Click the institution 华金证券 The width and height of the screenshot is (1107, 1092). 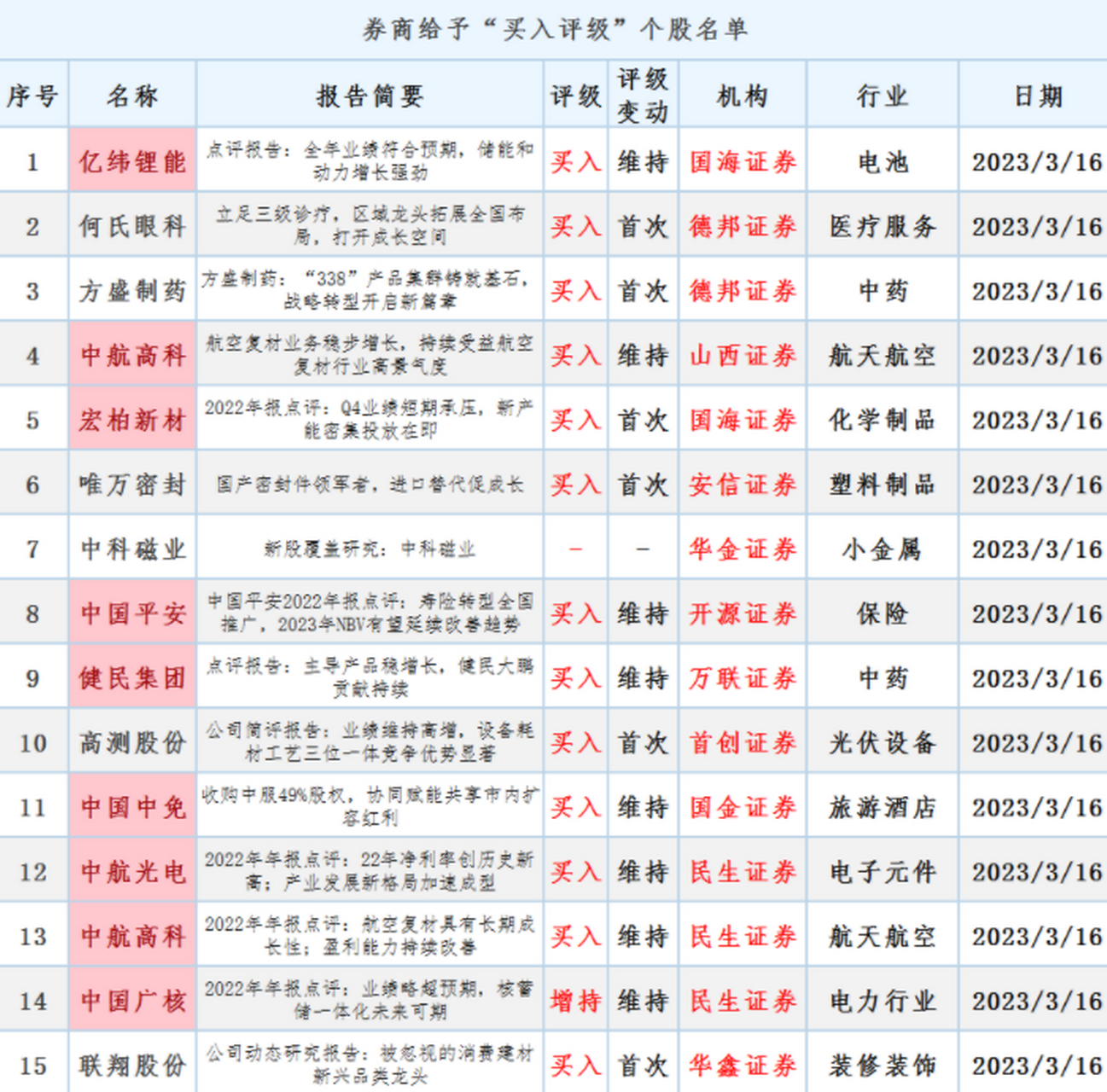click(743, 549)
